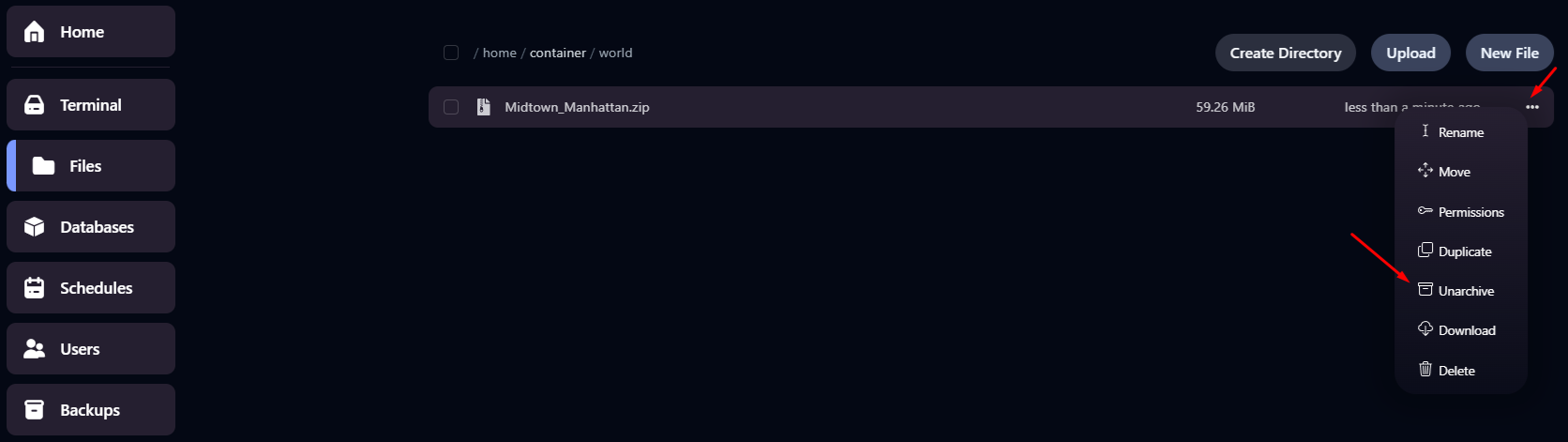Choose Delete in the file menu
1568x442 pixels.
1455,371
